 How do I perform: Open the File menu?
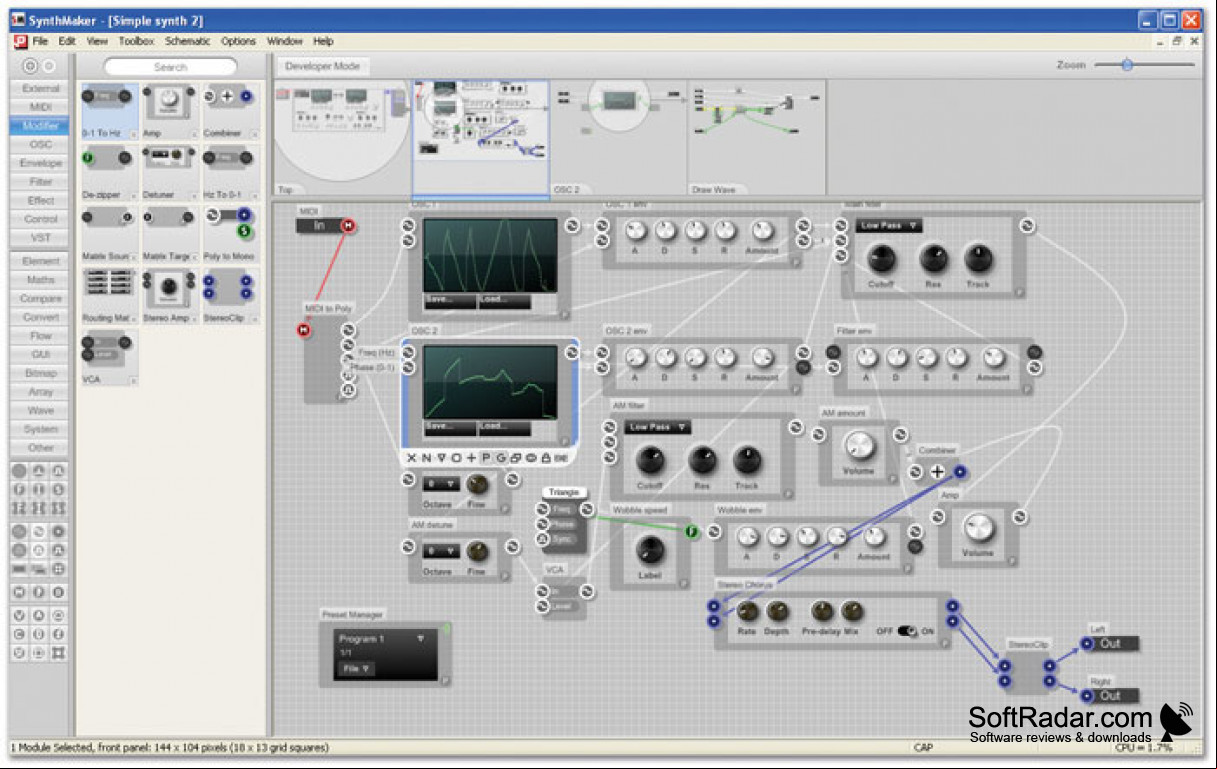40,41
